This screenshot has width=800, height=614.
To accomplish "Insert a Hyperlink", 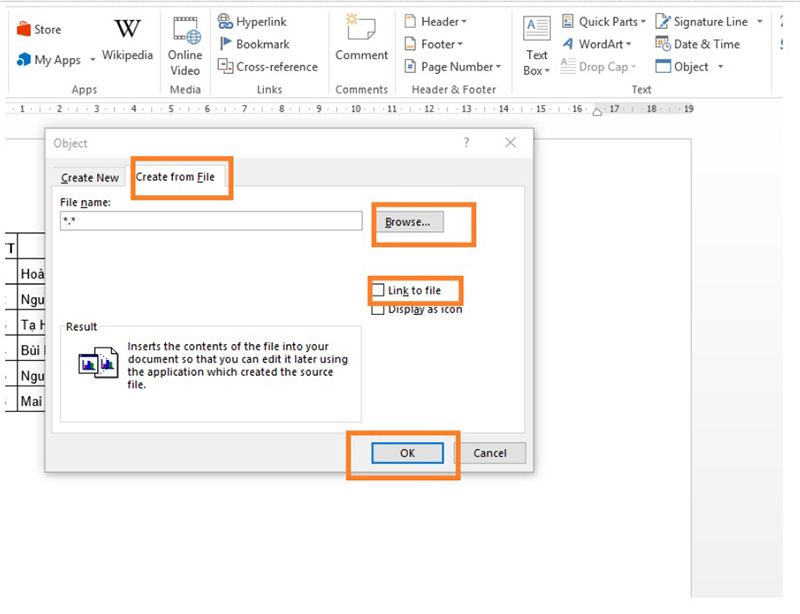I will click(x=252, y=21).
